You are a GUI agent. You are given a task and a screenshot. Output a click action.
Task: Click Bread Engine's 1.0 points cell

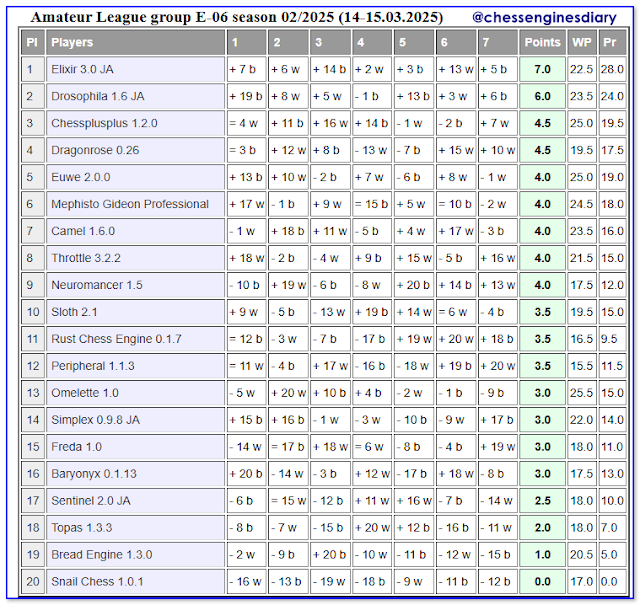[x=542, y=554]
